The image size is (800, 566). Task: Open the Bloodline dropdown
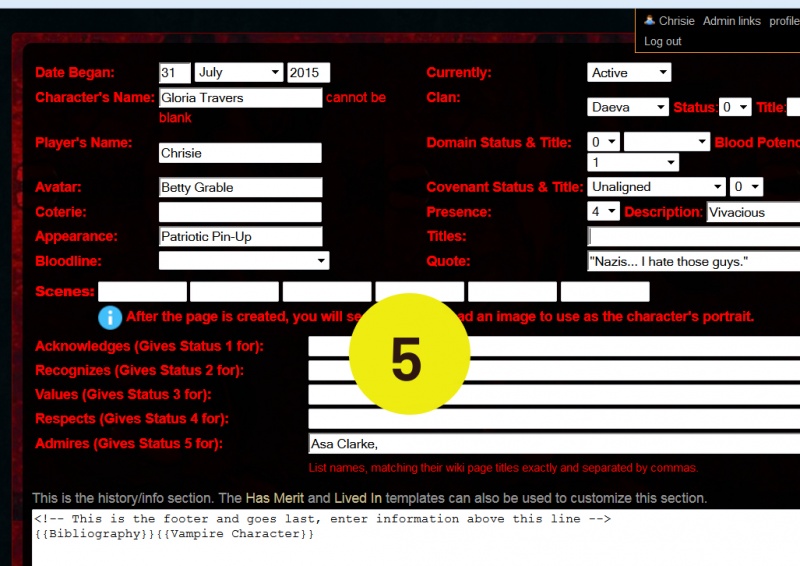[244, 261]
